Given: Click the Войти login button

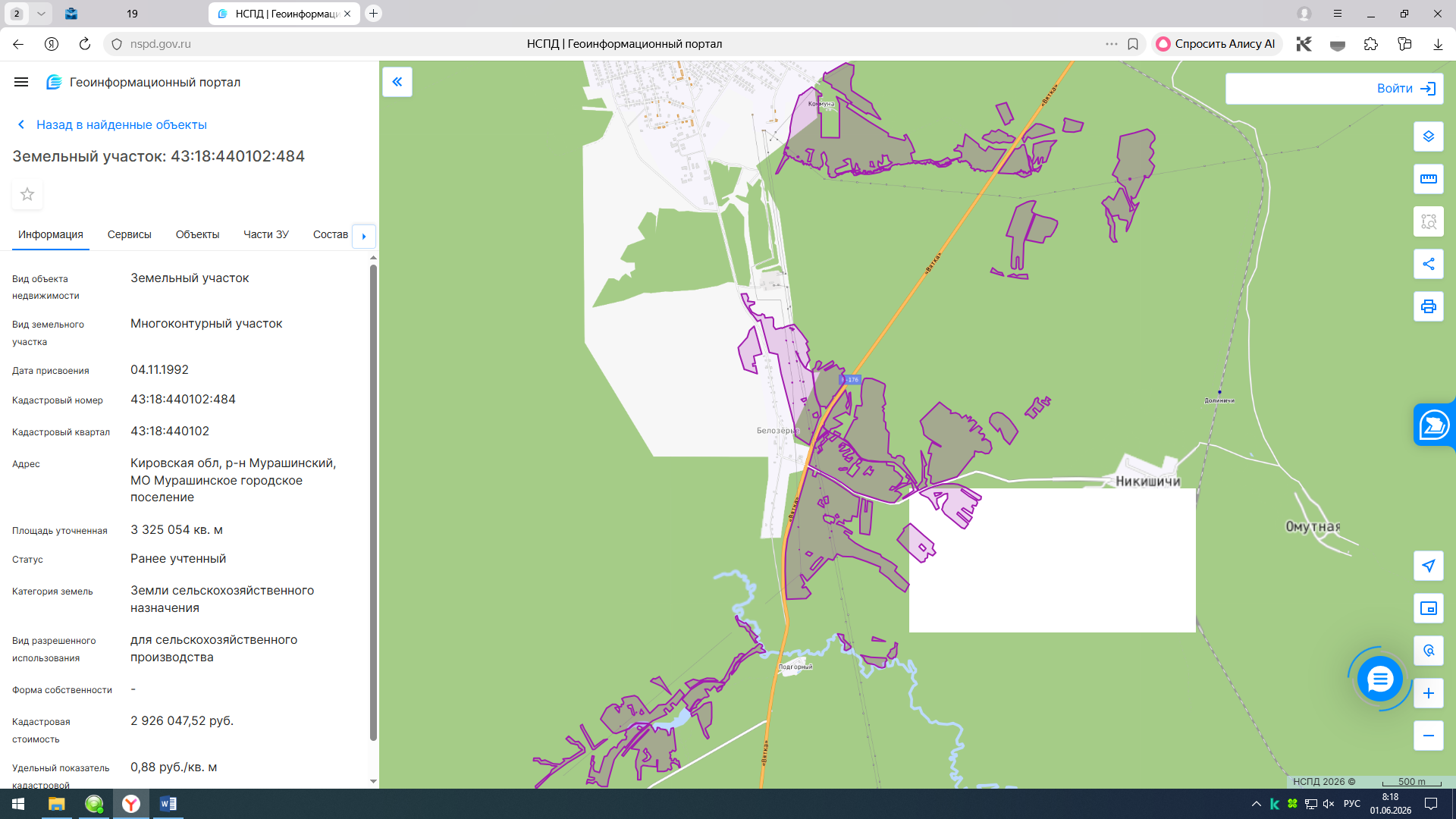Looking at the screenshot, I should pyautogui.click(x=1406, y=89).
